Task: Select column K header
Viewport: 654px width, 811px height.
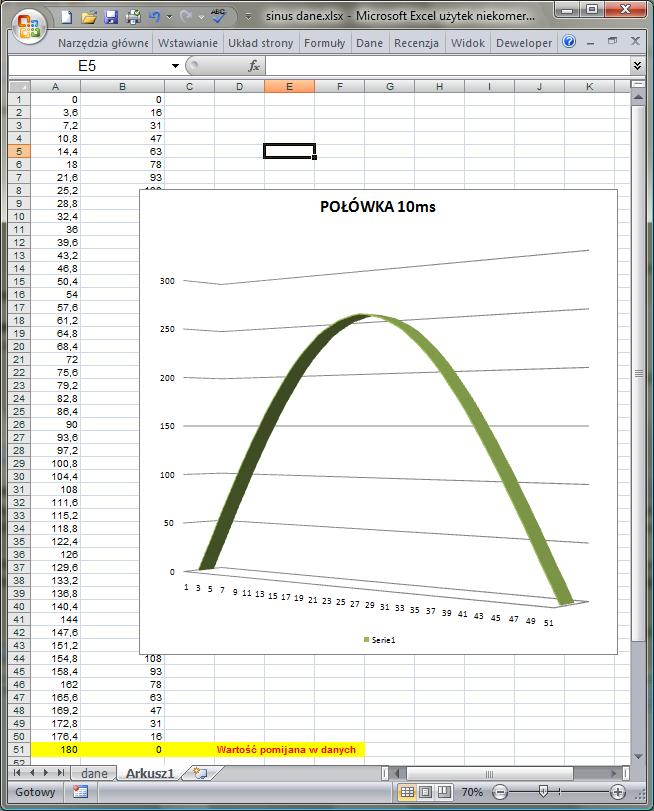Action: [589, 86]
